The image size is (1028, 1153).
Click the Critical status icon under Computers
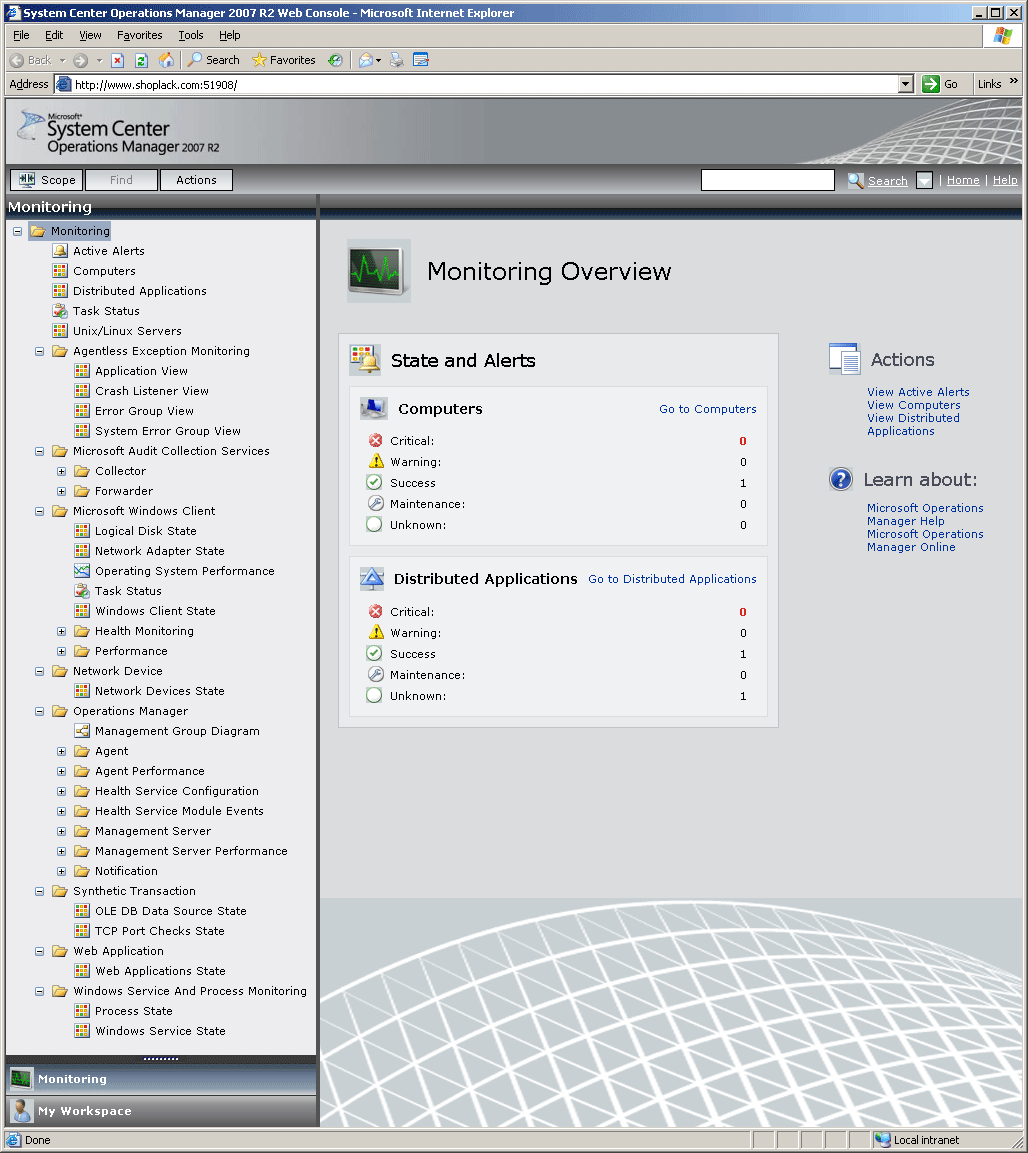(x=375, y=440)
